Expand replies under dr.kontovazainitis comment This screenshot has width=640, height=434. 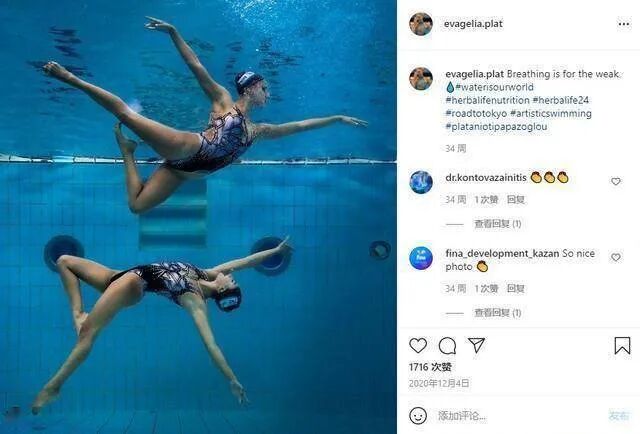(x=498, y=224)
